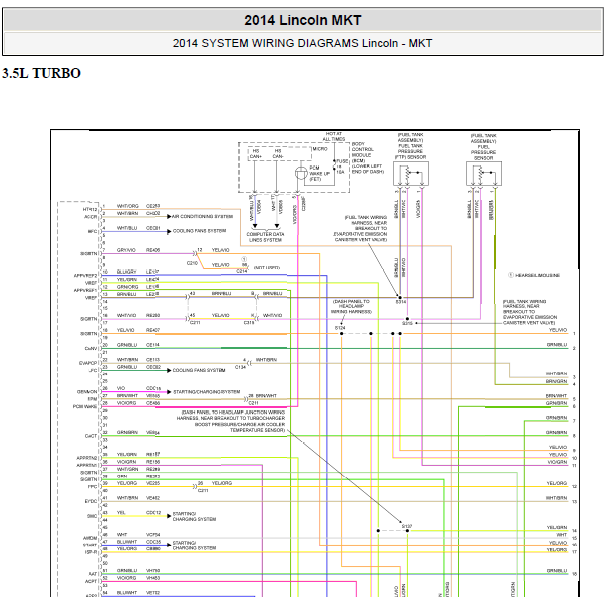
Task: Click the "HOT AT ALL TIMES" label
Action: (334, 136)
